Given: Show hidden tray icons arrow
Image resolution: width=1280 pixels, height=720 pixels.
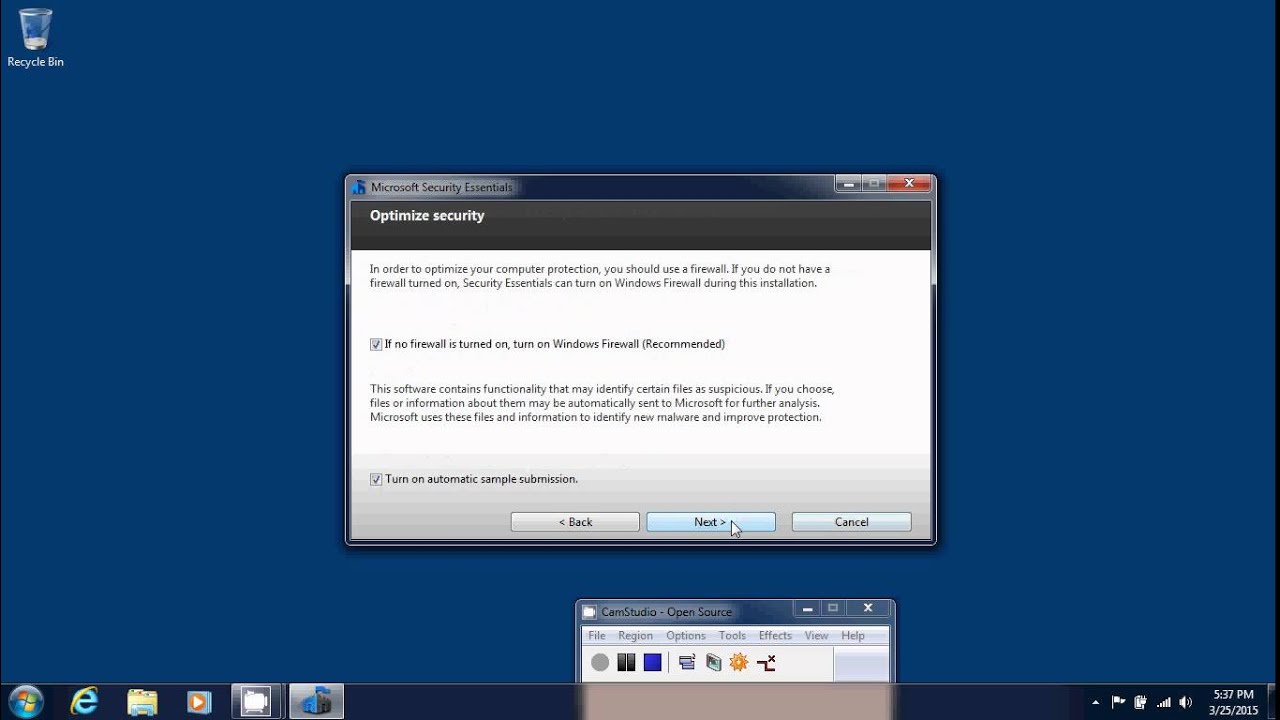Looking at the screenshot, I should [x=1095, y=702].
